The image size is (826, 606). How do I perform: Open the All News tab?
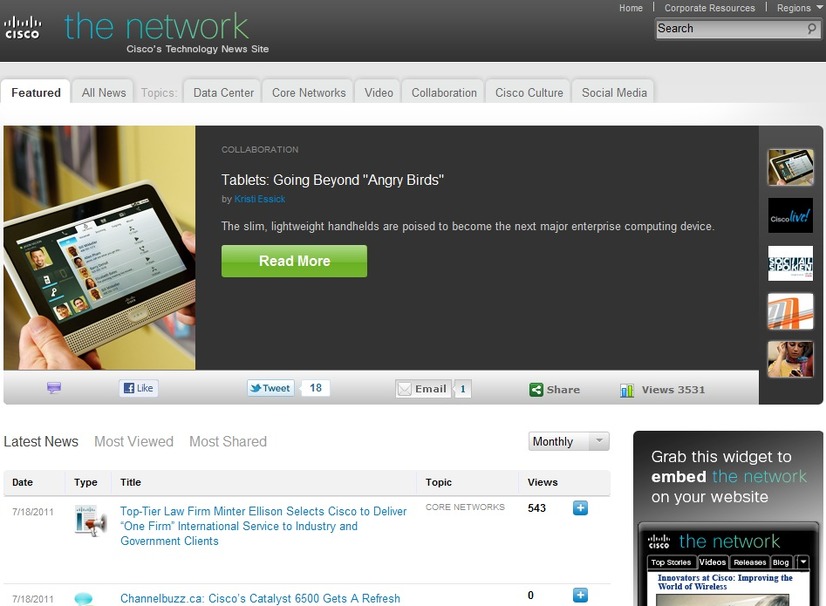(x=104, y=93)
